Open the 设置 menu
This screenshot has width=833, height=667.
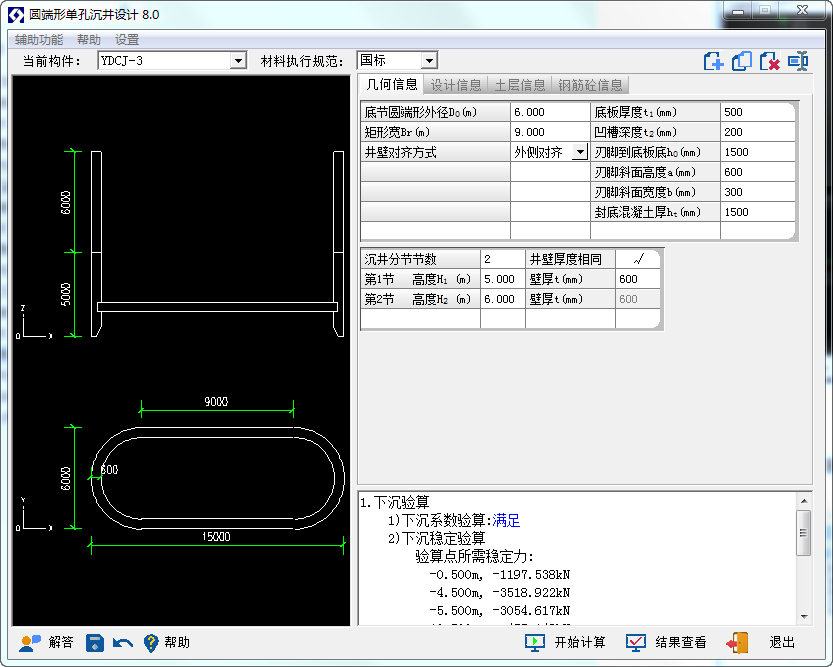click(127, 40)
